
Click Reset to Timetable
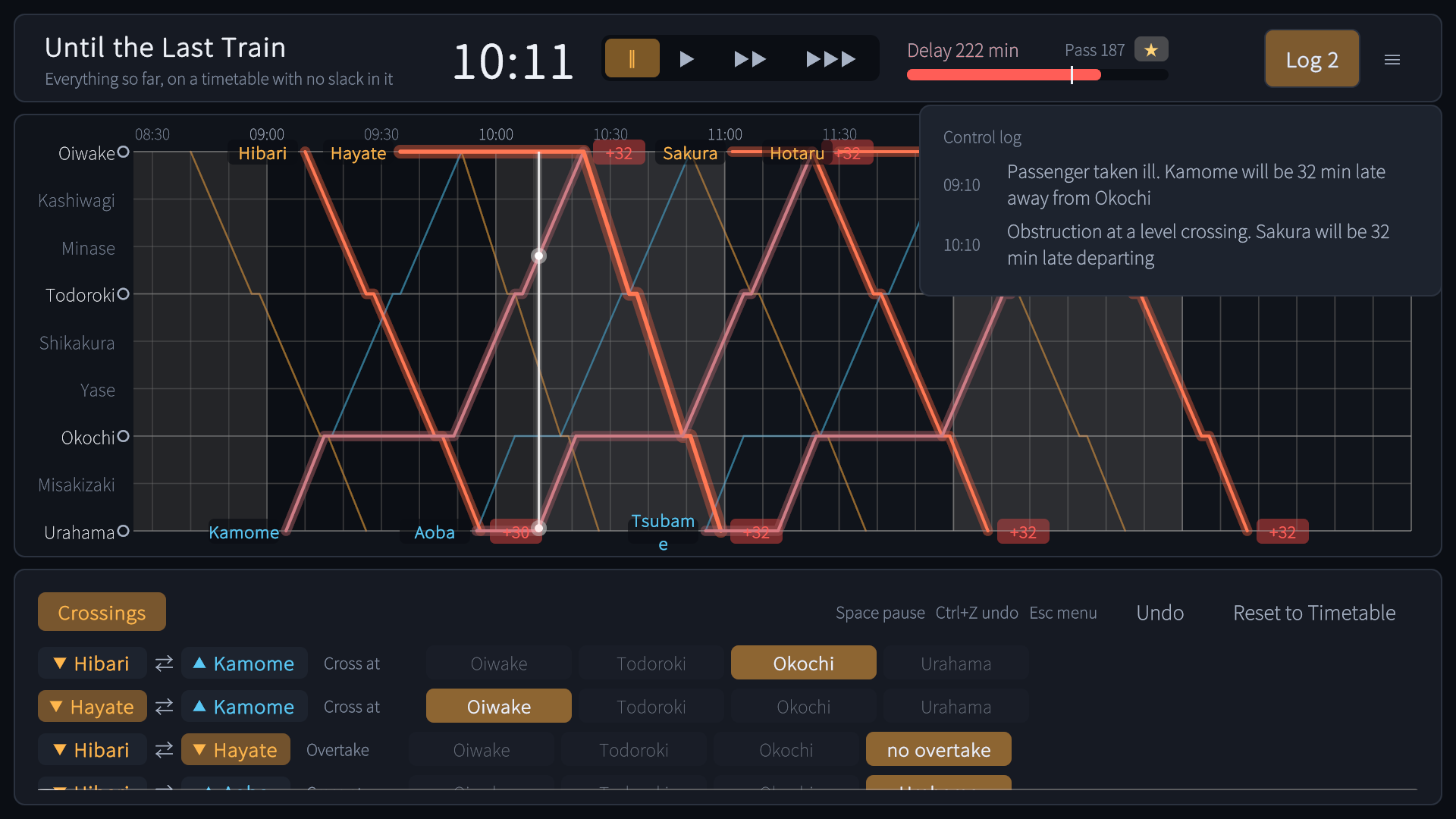click(x=1314, y=612)
